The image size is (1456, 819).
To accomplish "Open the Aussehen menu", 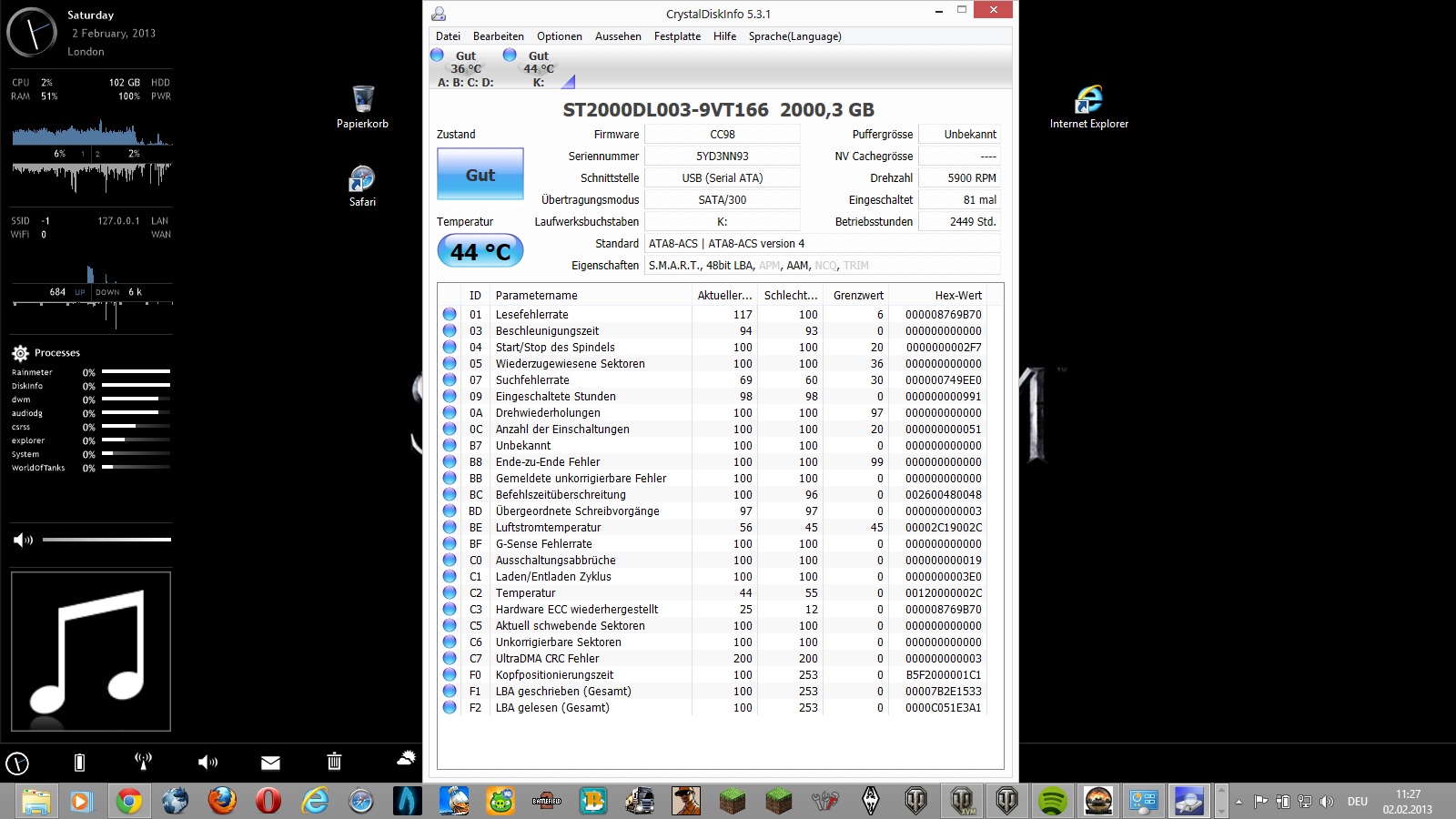I will coord(618,36).
